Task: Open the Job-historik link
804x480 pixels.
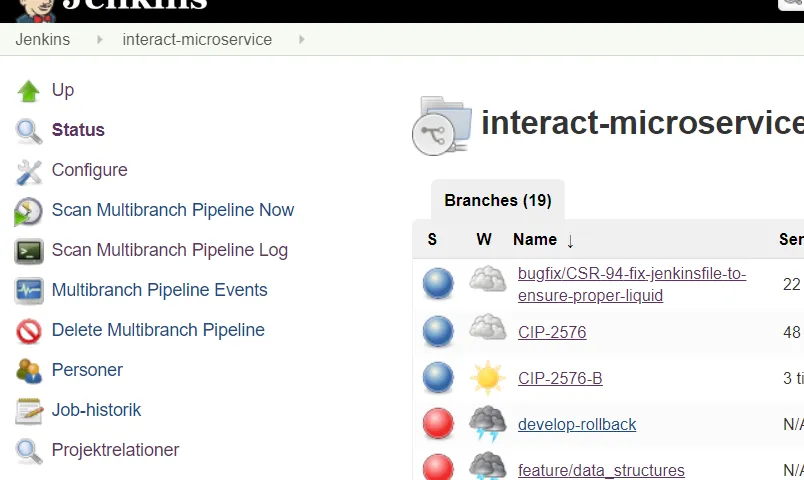Action: coord(96,410)
